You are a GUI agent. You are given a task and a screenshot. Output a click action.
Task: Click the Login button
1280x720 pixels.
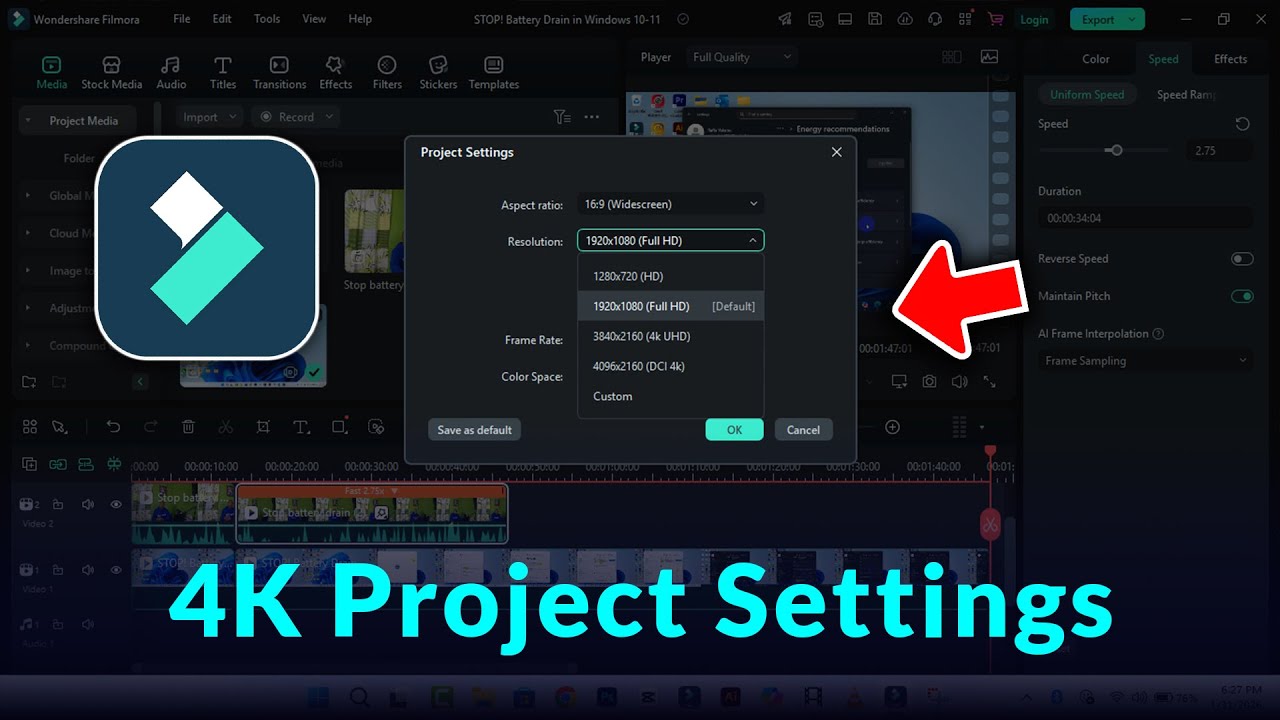pos(1034,19)
